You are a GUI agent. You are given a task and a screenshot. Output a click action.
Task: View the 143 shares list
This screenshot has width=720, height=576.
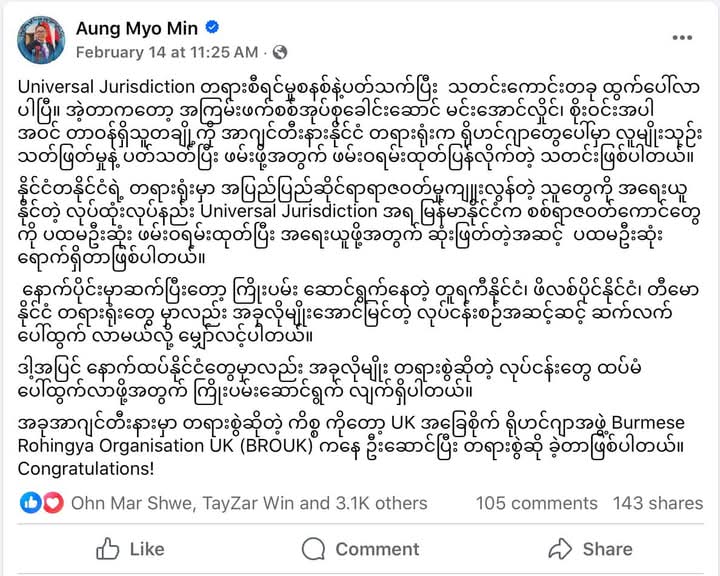[x=657, y=503]
